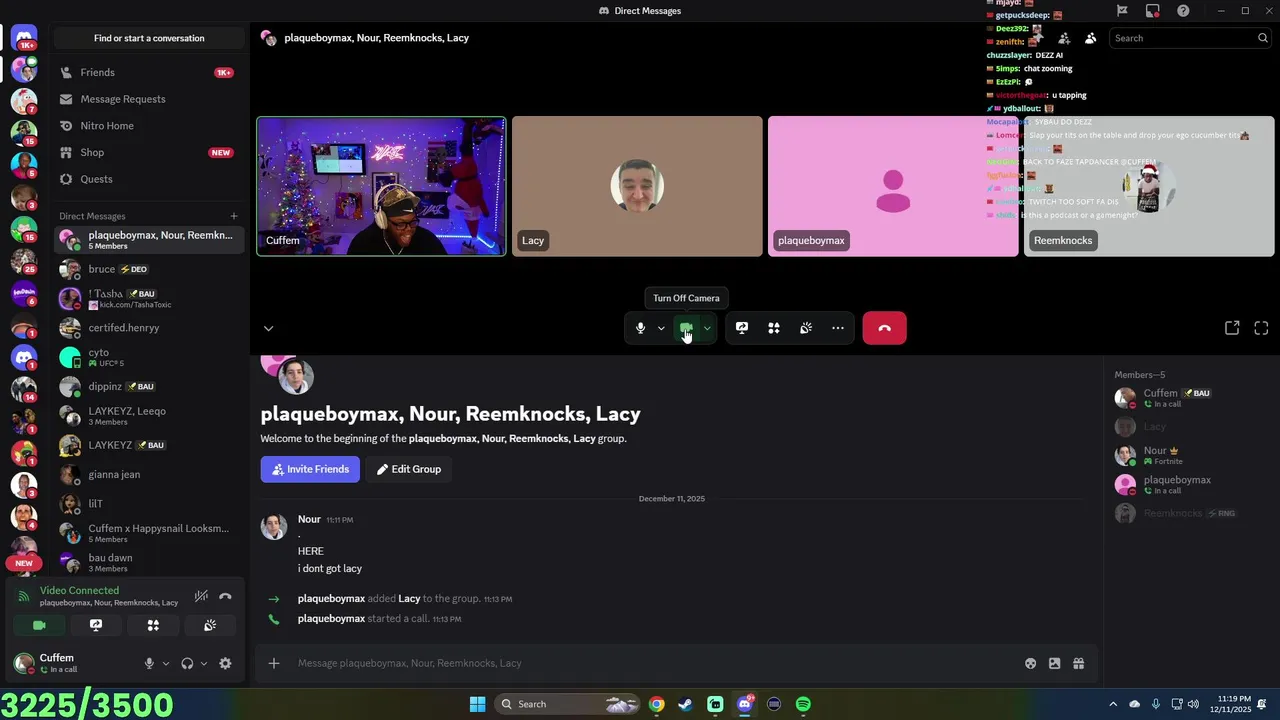1280x720 pixels.
Task: Select plaqueboymax's pink video tile
Action: click(893, 187)
